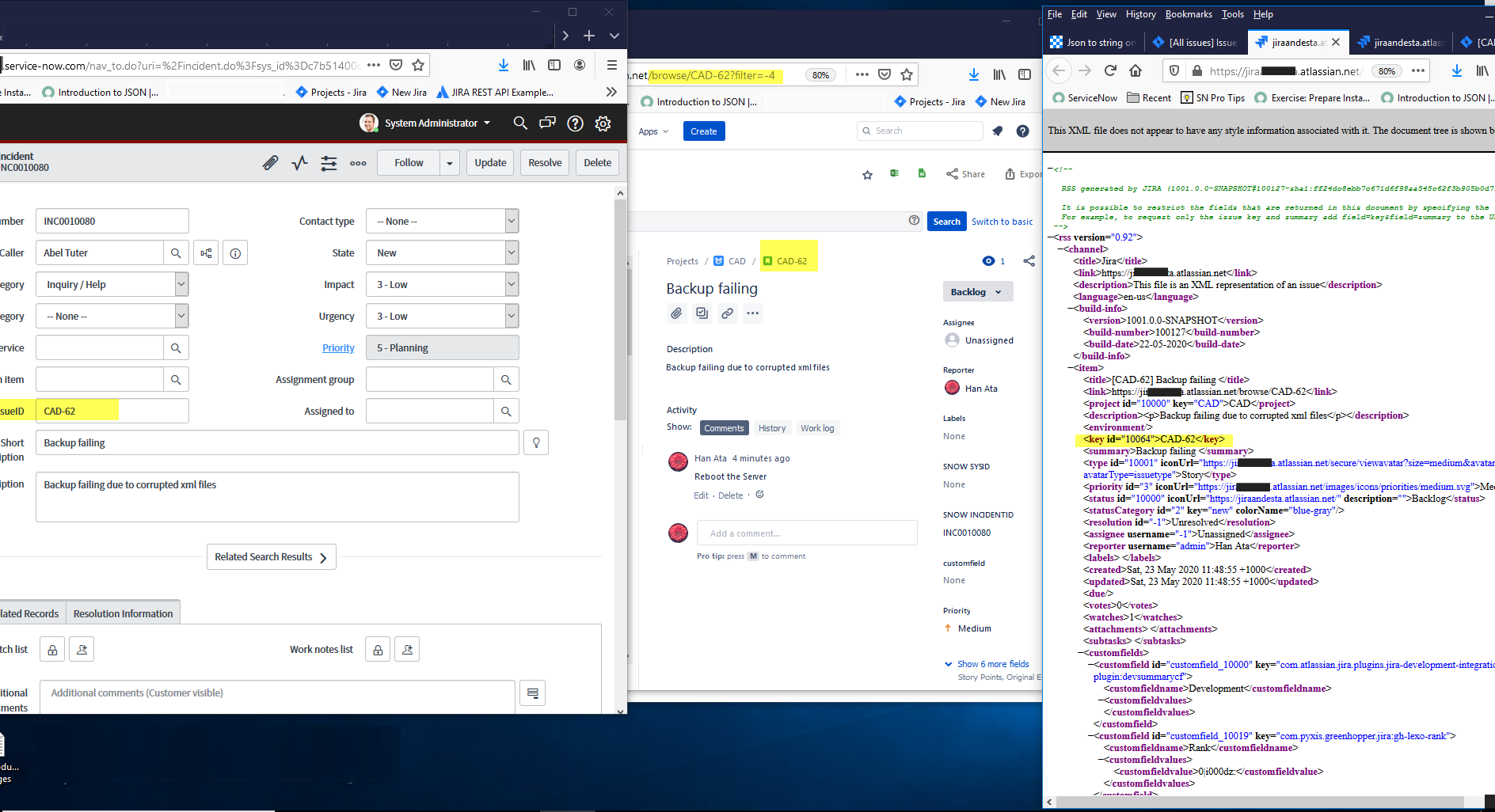Switch to the Resolution Information tab
Image resolution: width=1495 pixels, height=812 pixels.
coord(123,613)
